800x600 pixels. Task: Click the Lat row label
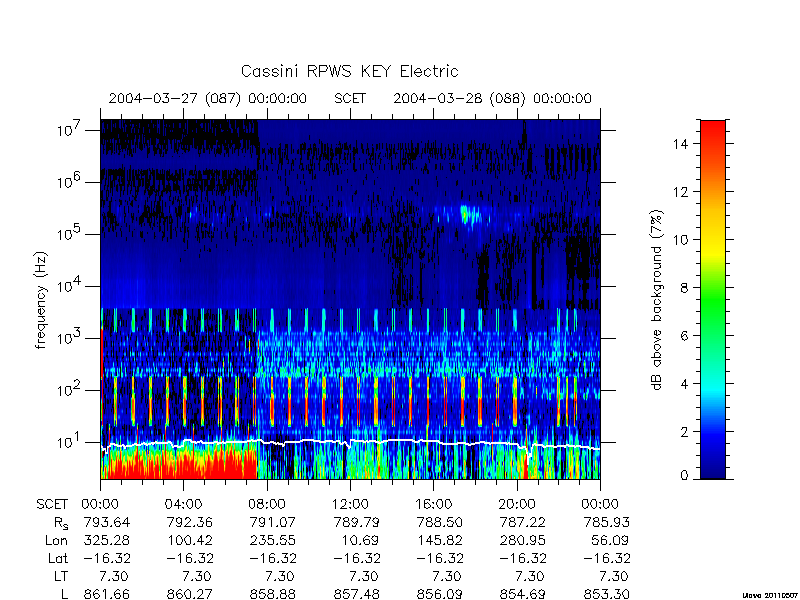click(x=58, y=558)
